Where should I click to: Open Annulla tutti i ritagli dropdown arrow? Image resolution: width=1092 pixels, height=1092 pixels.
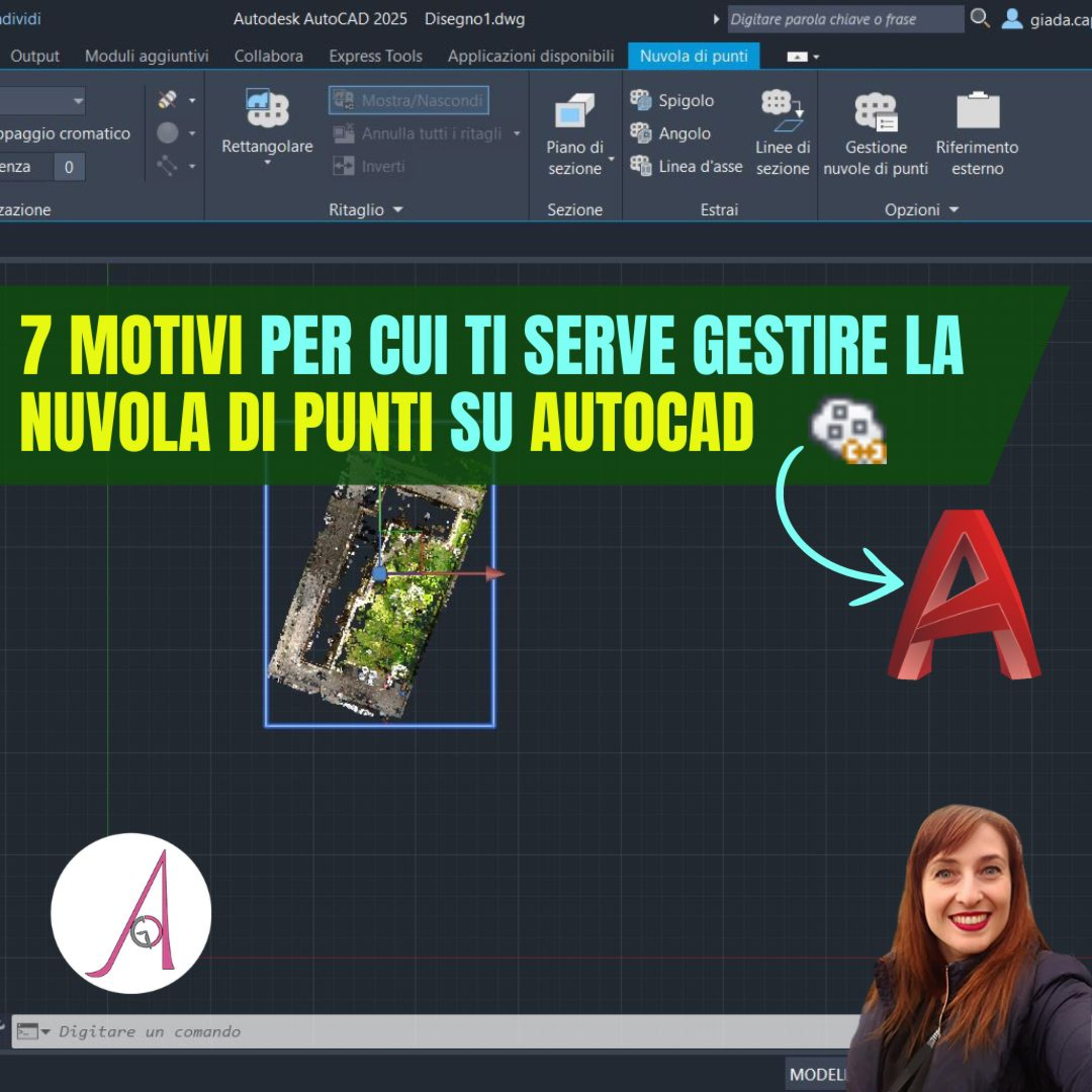pos(517,134)
